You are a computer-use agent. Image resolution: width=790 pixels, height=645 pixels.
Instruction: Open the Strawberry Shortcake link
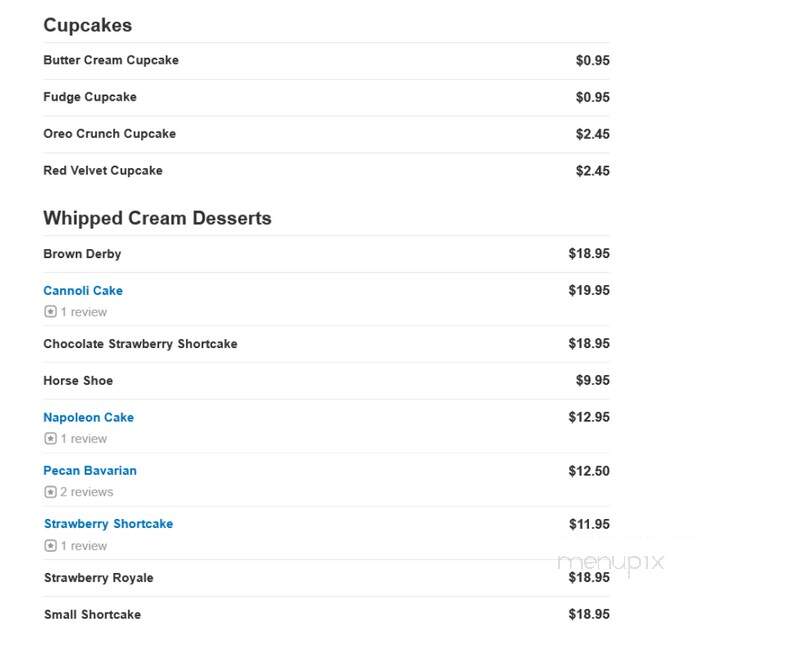point(108,524)
